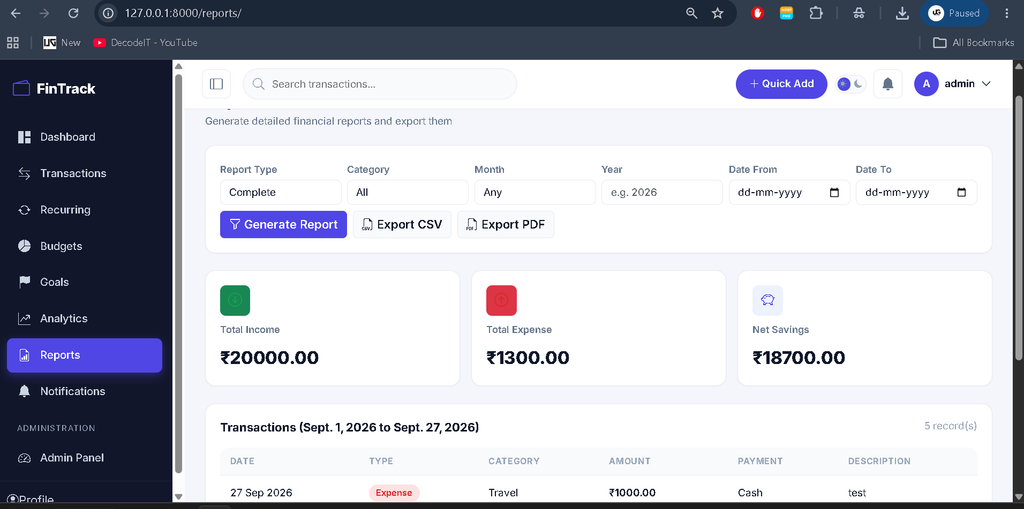The height and width of the screenshot is (509, 1024).
Task: Open Profile in the sidebar
Action: click(x=31, y=500)
